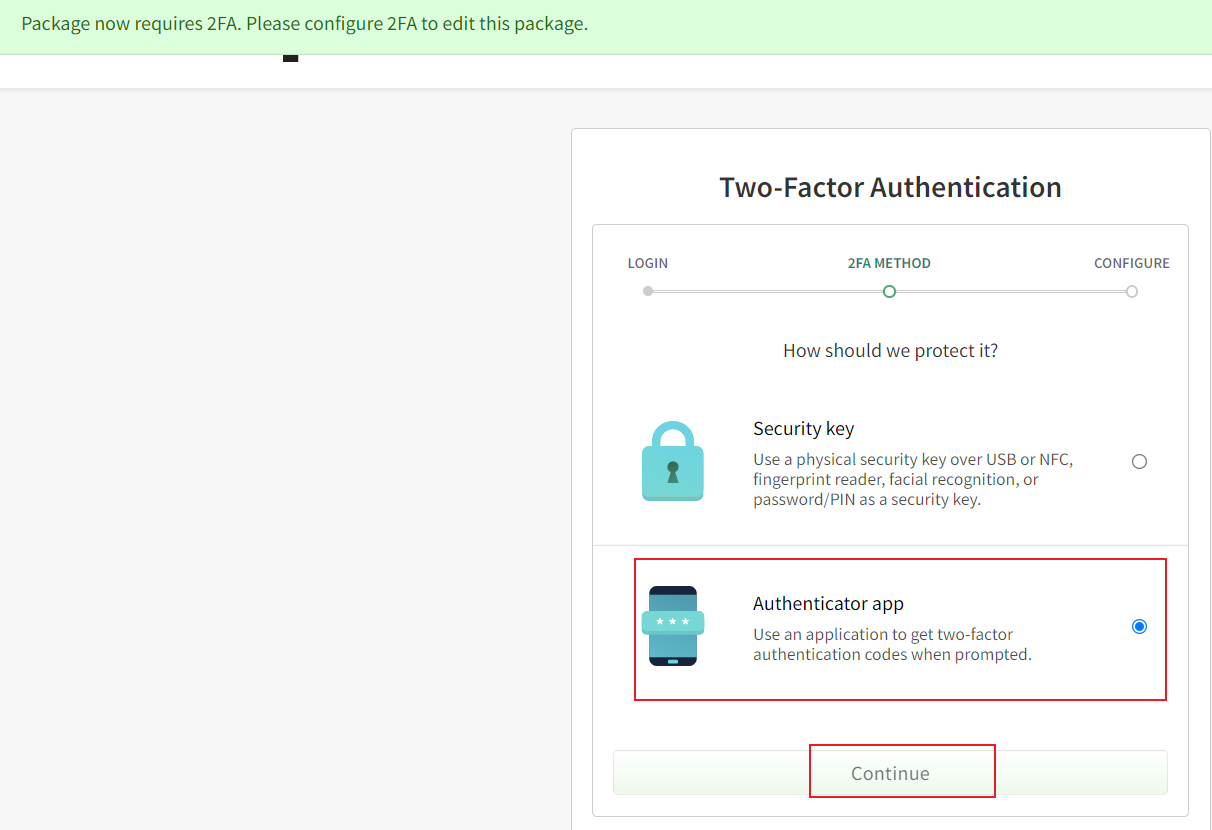The width and height of the screenshot is (1212, 830).
Task: Click the Two-Factor Authentication heading
Action: [890, 187]
